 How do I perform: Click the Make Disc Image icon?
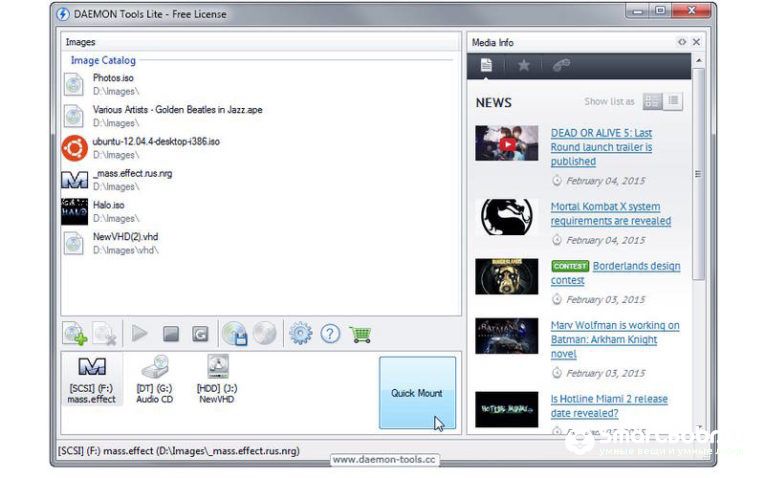click(235, 334)
